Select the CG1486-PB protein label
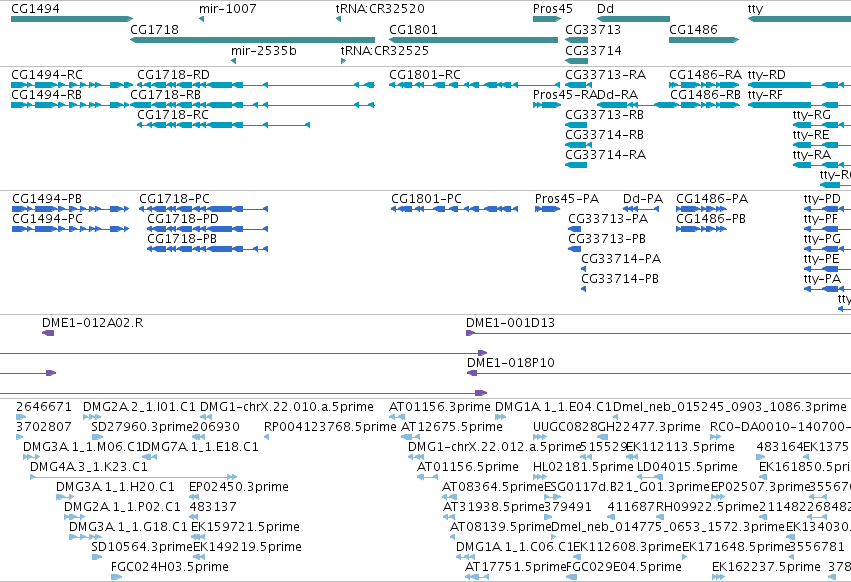 click(710, 218)
